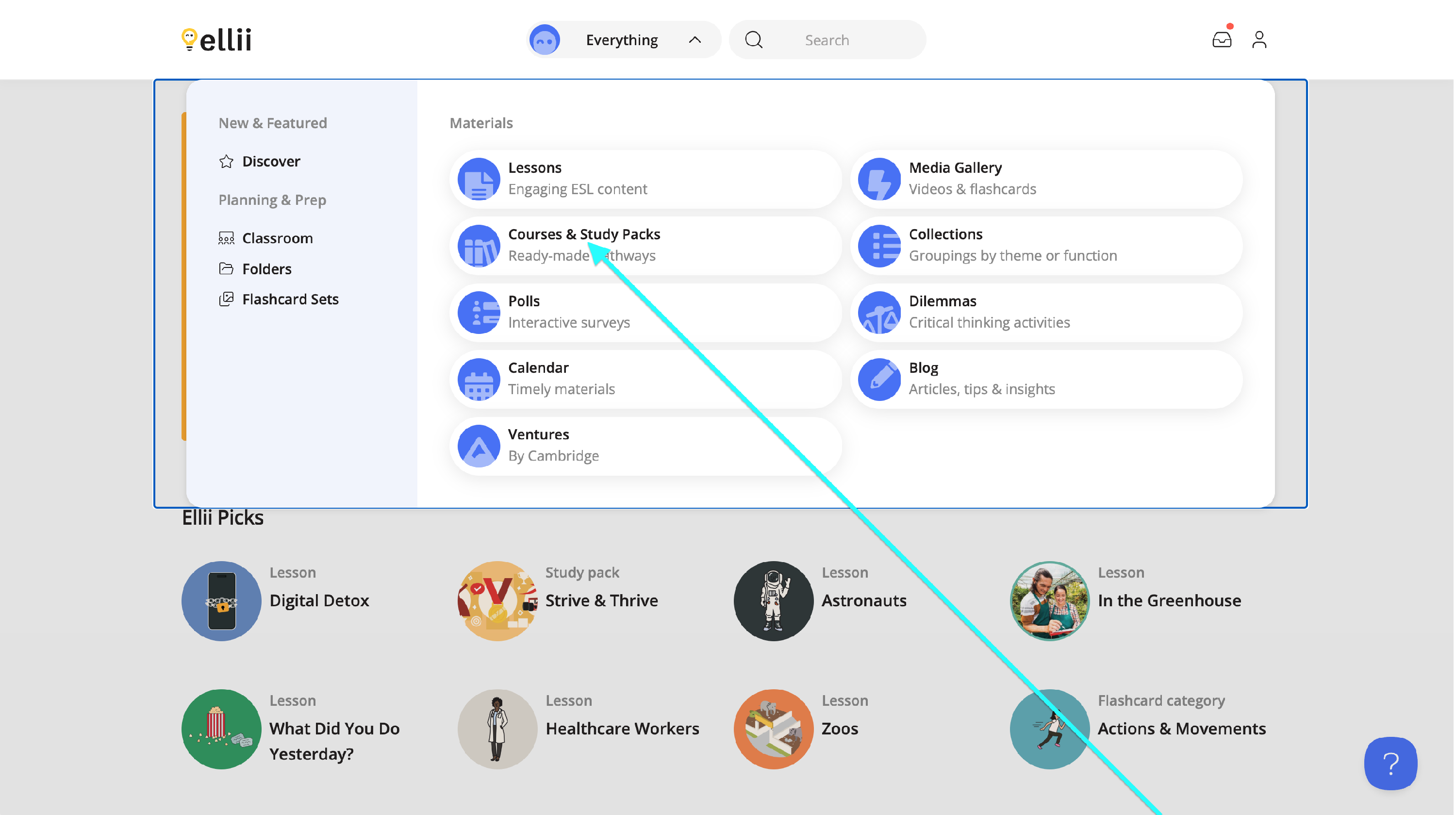Click the Blog pencil icon

(x=879, y=379)
